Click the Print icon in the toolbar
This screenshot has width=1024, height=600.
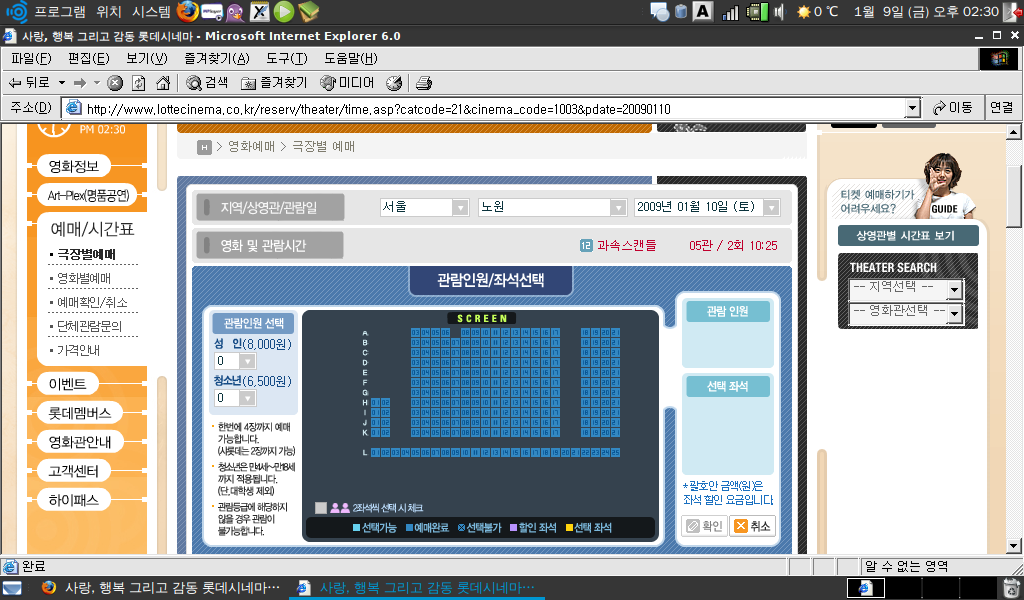424,83
